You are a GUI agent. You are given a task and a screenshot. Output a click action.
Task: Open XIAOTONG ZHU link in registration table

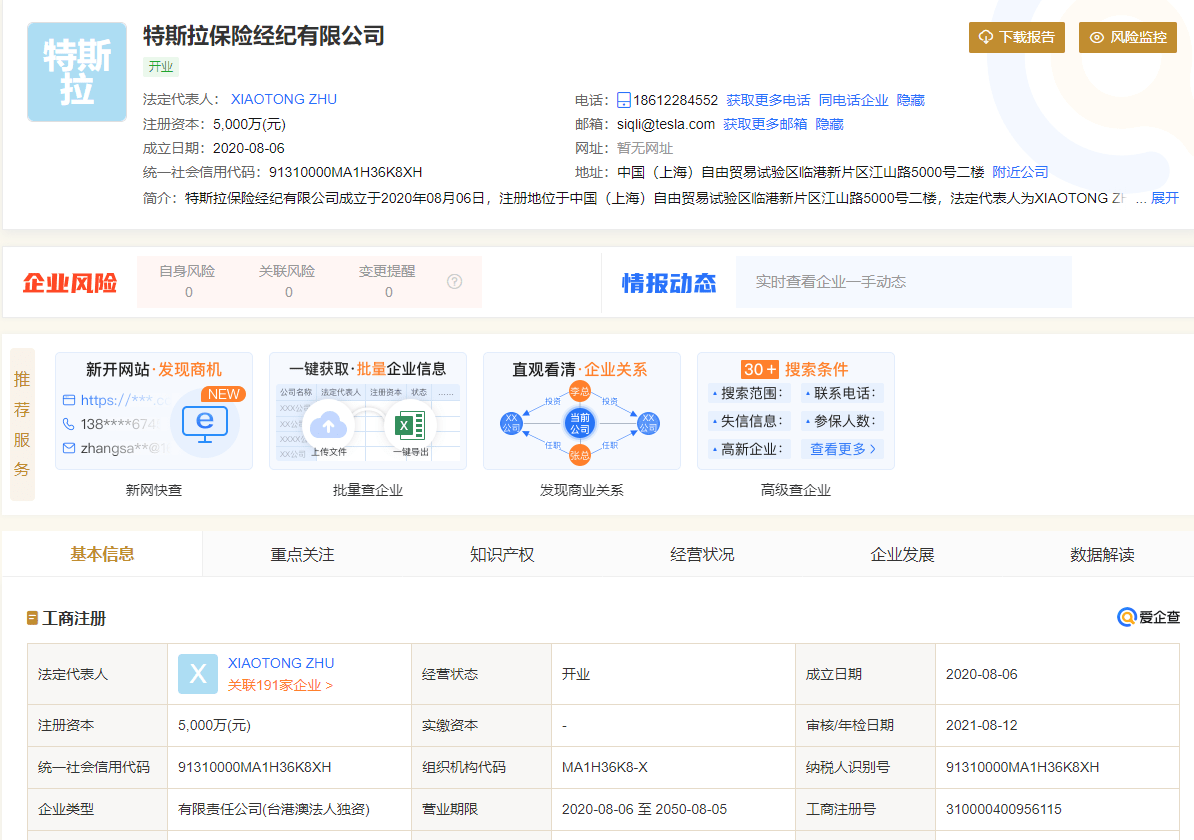click(281, 663)
